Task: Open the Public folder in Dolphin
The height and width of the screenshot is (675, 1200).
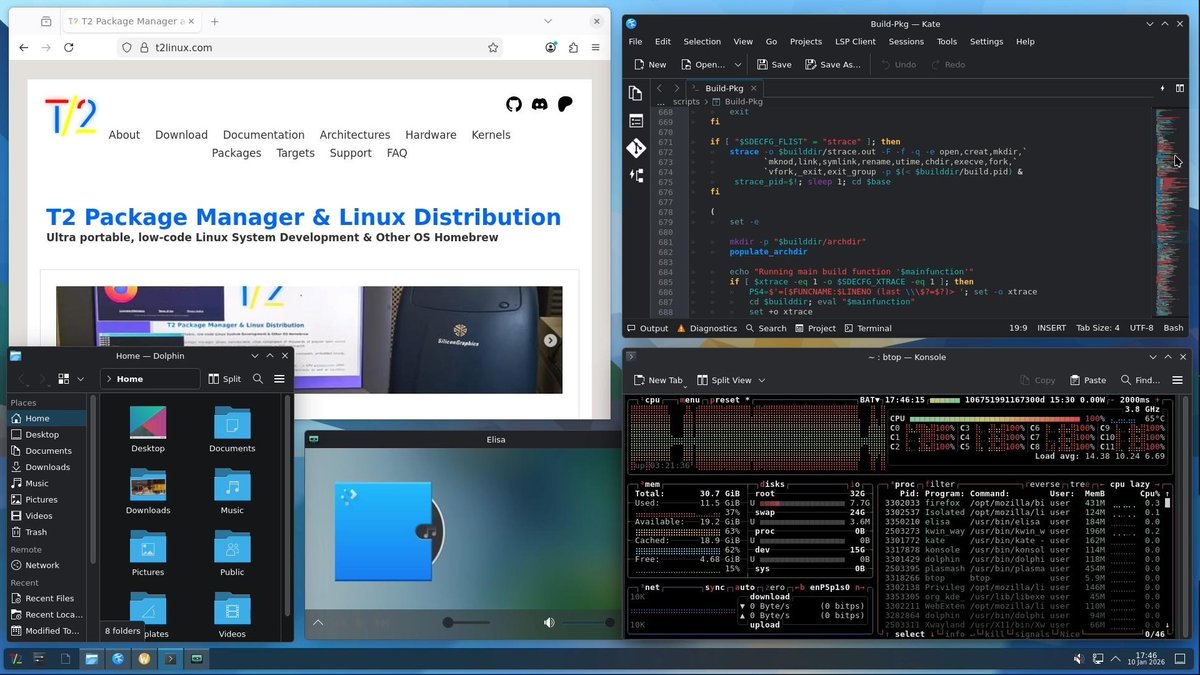Action: pyautogui.click(x=232, y=554)
